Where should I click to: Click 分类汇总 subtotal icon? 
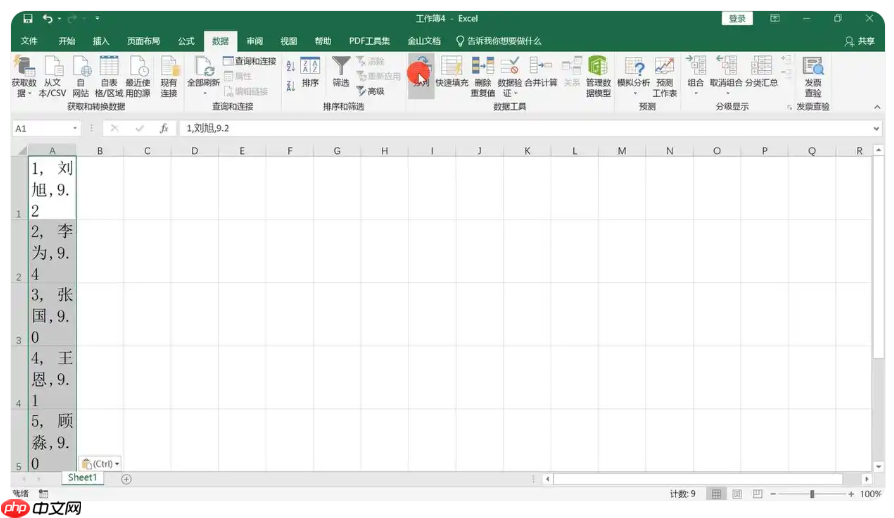(761, 72)
